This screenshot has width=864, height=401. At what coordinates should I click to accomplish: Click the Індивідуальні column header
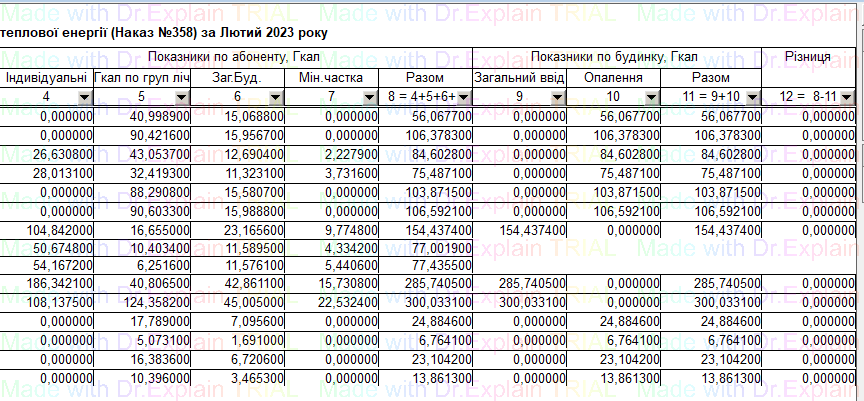46,77
